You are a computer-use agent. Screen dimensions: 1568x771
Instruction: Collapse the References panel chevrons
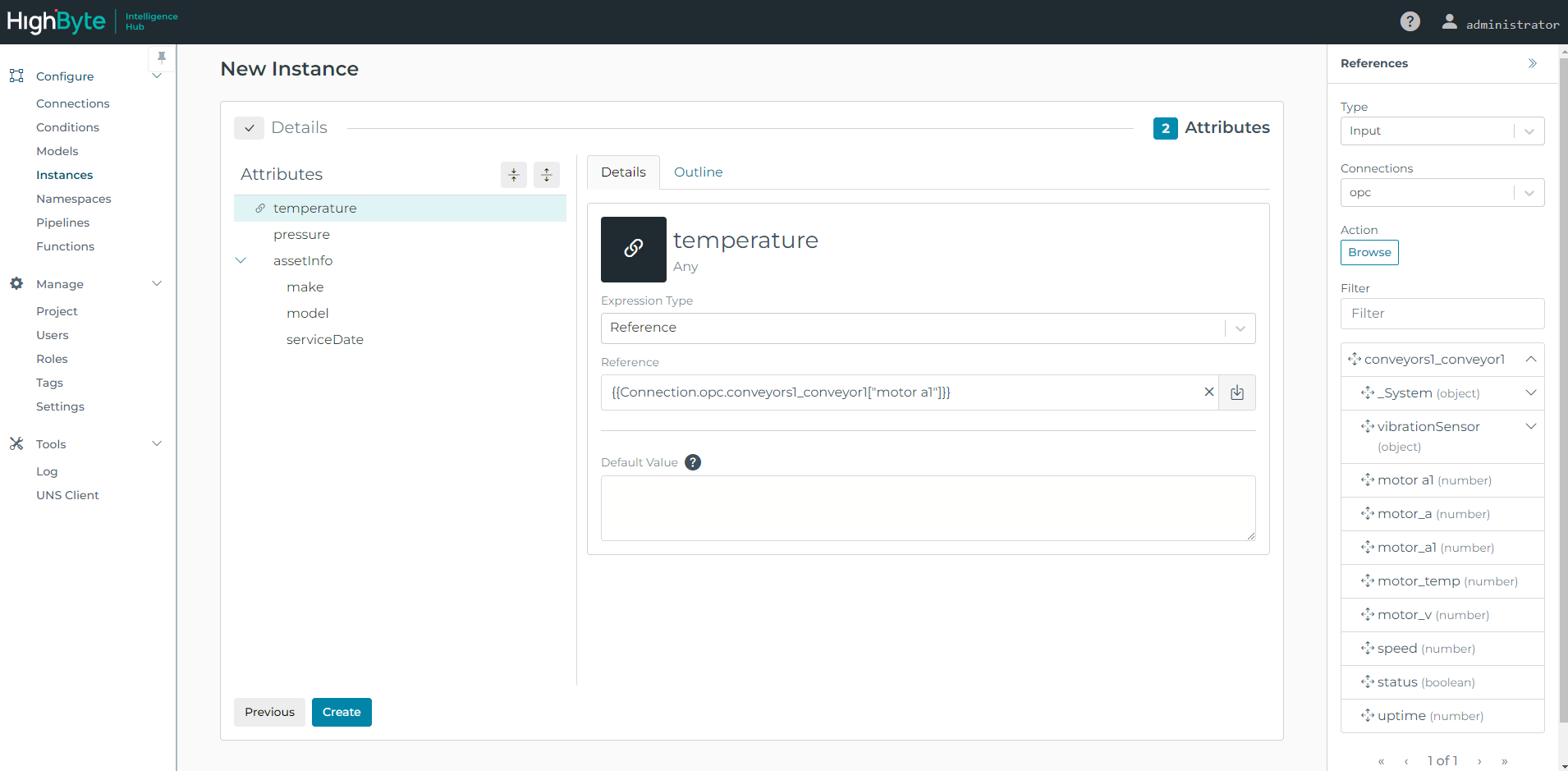point(1532,63)
